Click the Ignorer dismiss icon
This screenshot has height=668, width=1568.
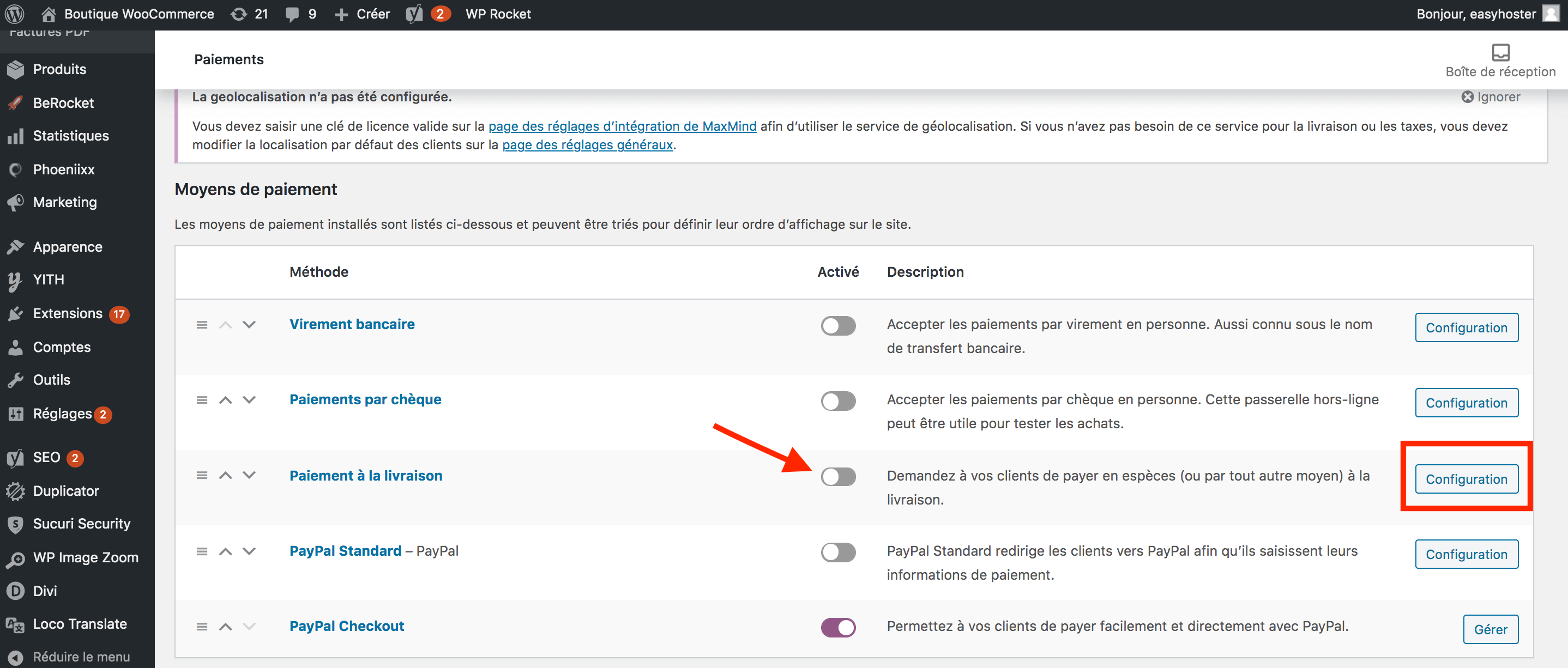1468,97
